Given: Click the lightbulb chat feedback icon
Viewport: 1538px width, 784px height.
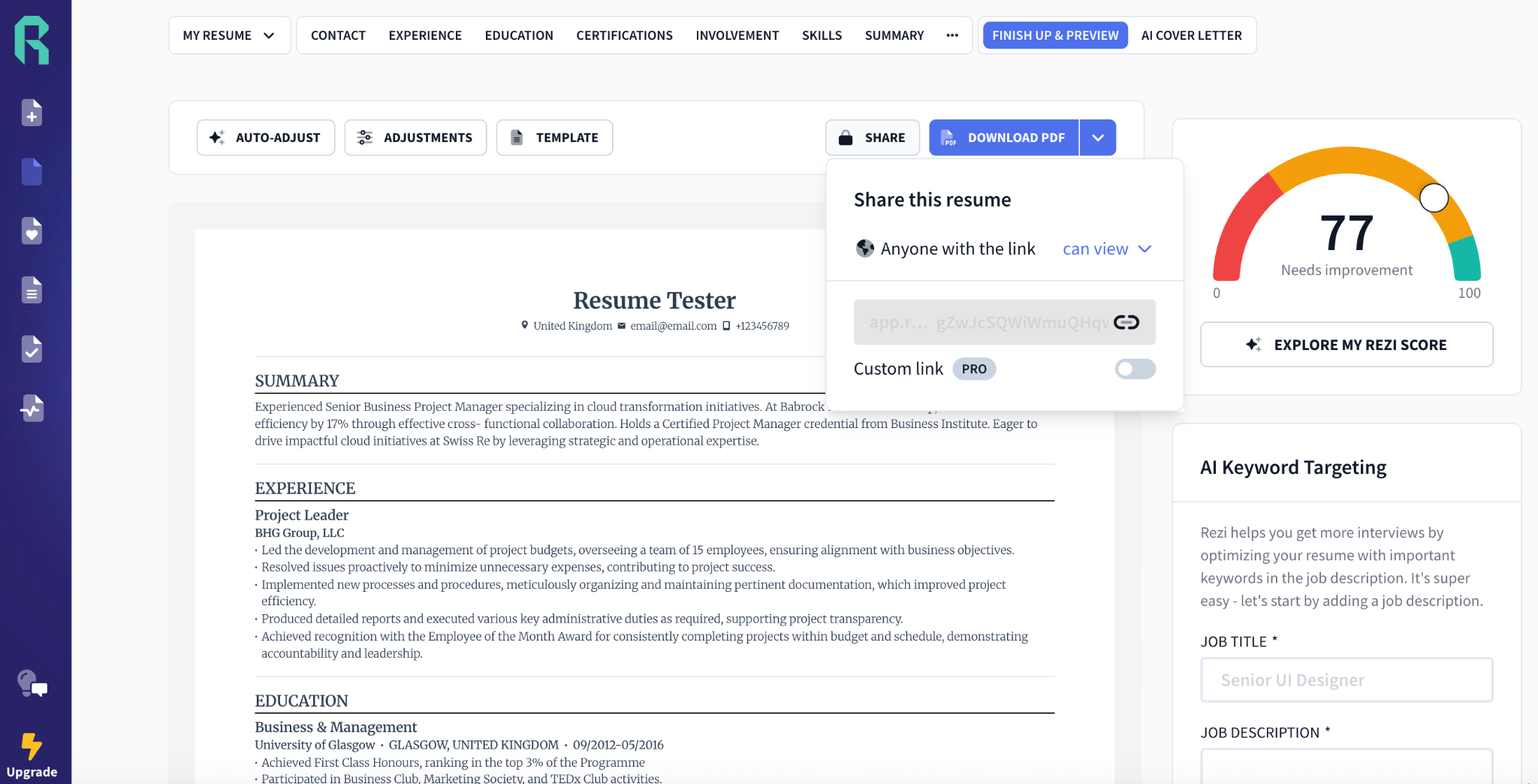Looking at the screenshot, I should 32,684.
